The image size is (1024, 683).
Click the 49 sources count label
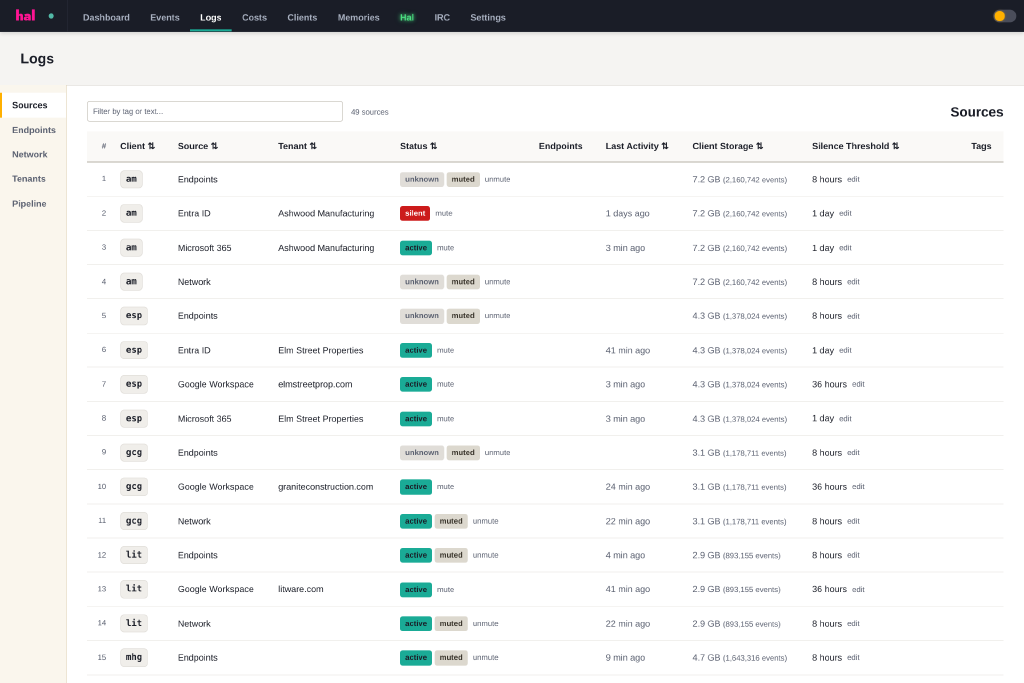[x=370, y=112]
